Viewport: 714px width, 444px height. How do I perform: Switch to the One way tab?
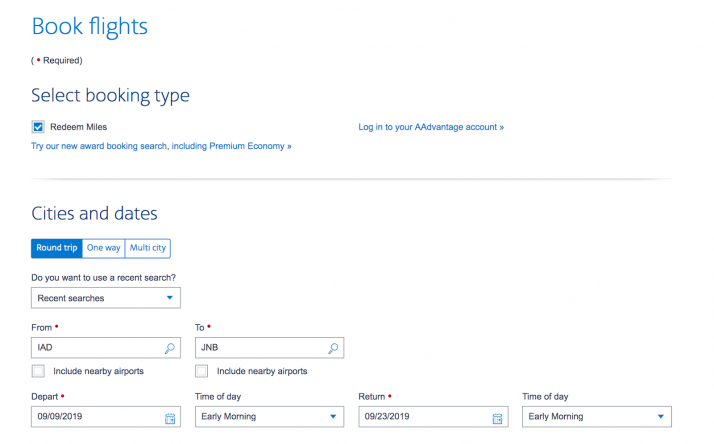tap(104, 248)
